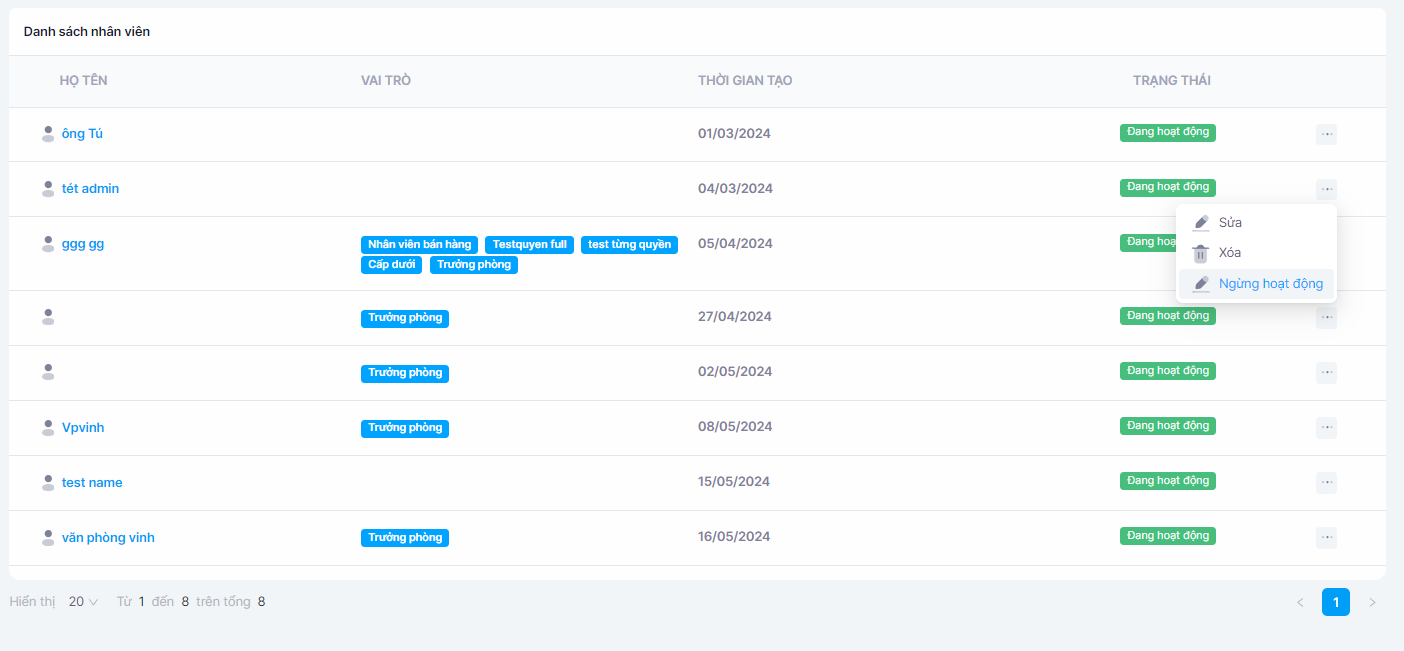Click the test name employee link

coord(92,483)
